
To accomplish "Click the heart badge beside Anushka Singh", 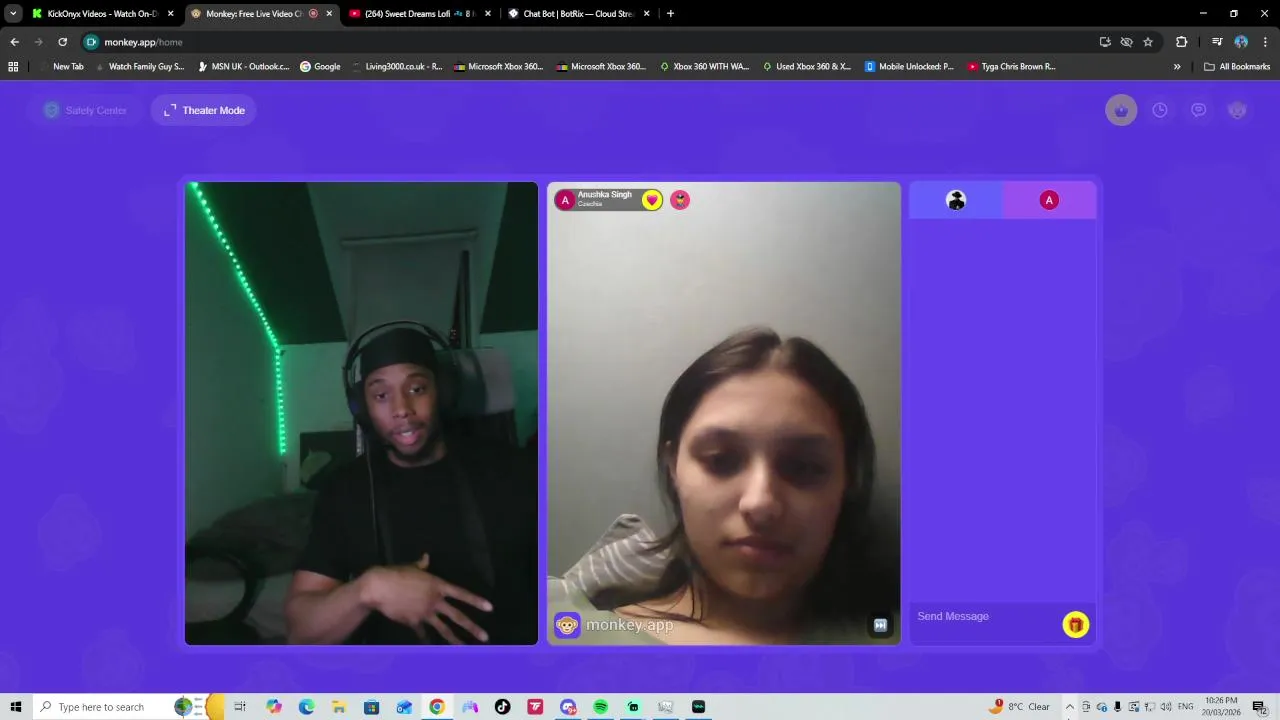I will tap(652, 200).
